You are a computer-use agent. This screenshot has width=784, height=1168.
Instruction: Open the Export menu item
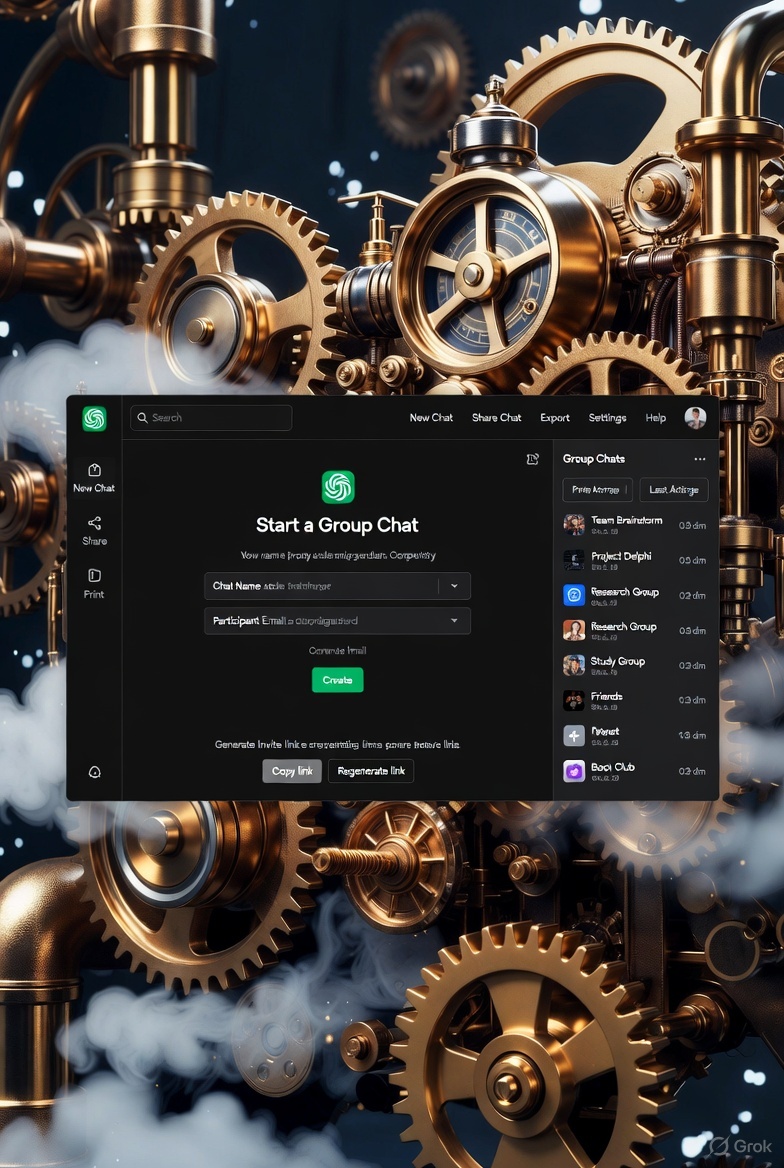click(x=555, y=418)
